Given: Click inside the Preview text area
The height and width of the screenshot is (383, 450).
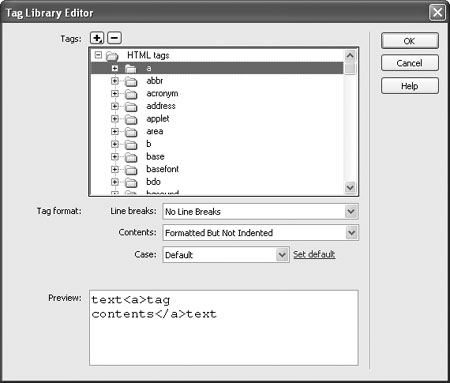Looking at the screenshot, I should click(224, 328).
